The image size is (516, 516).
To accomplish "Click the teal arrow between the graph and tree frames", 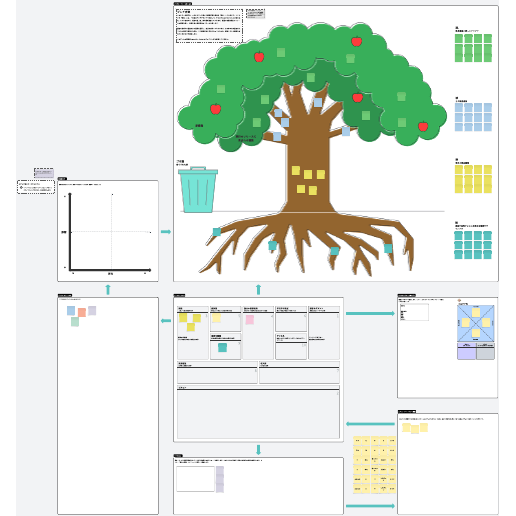I will coord(166,232).
